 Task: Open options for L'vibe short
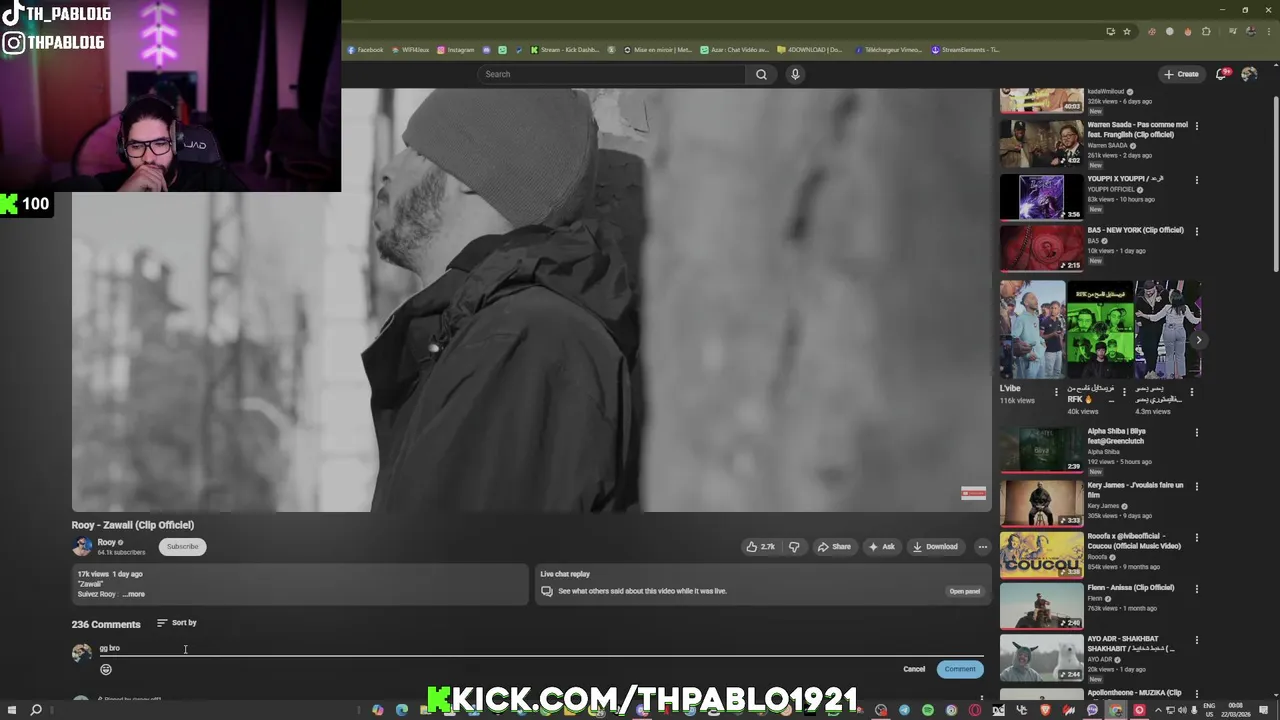click(x=1056, y=392)
